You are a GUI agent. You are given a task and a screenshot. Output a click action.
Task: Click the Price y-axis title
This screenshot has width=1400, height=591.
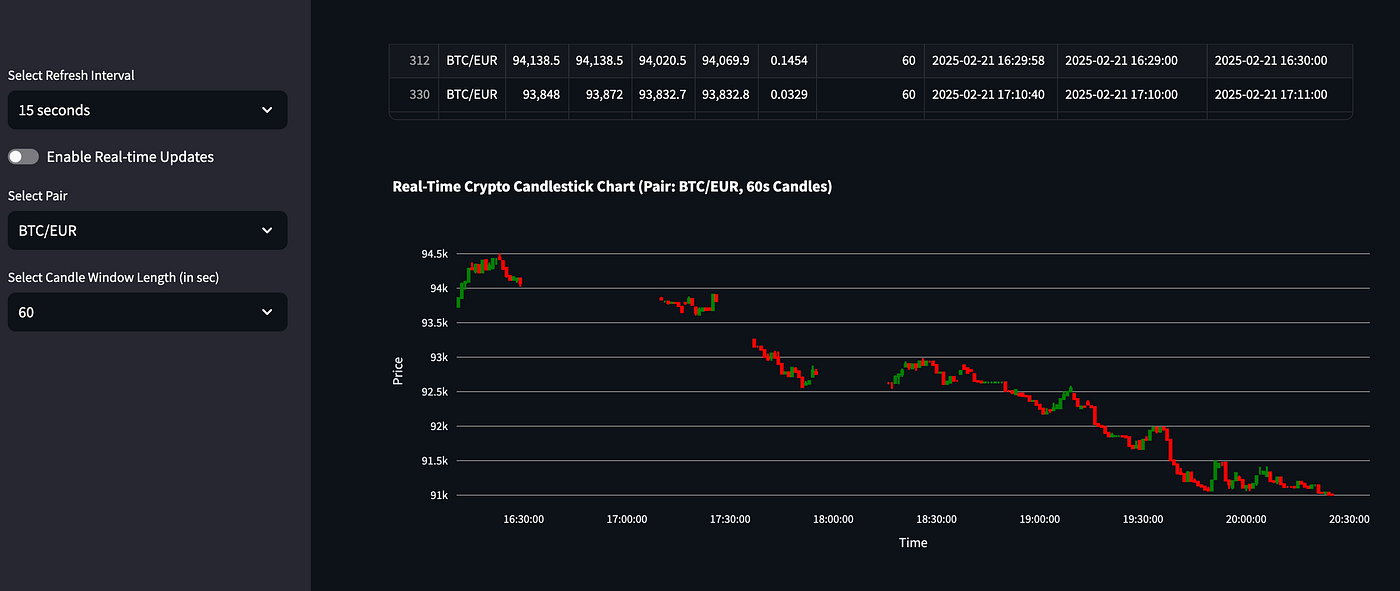[x=398, y=371]
